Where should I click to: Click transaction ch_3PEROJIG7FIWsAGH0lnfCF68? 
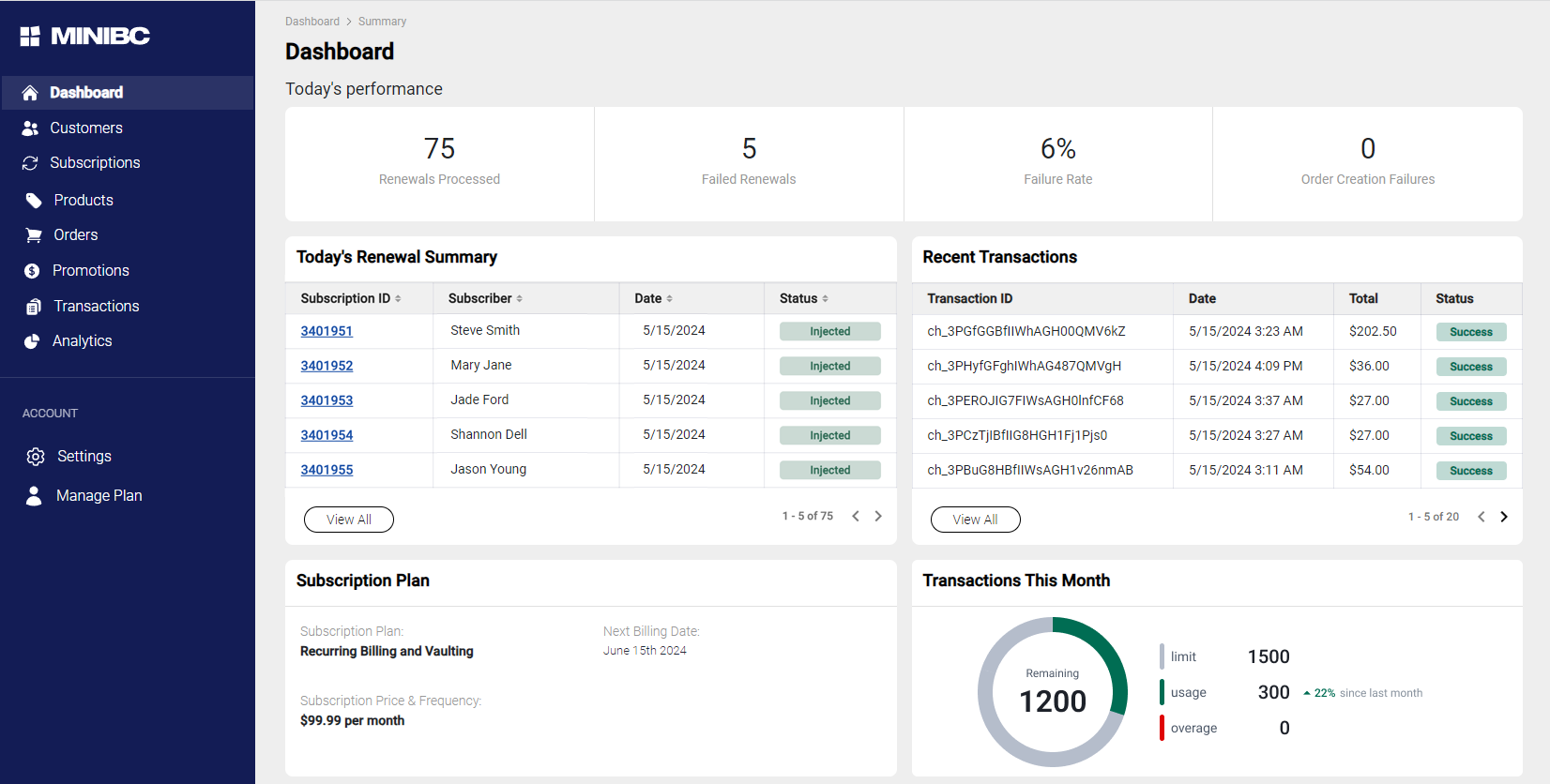(1026, 400)
